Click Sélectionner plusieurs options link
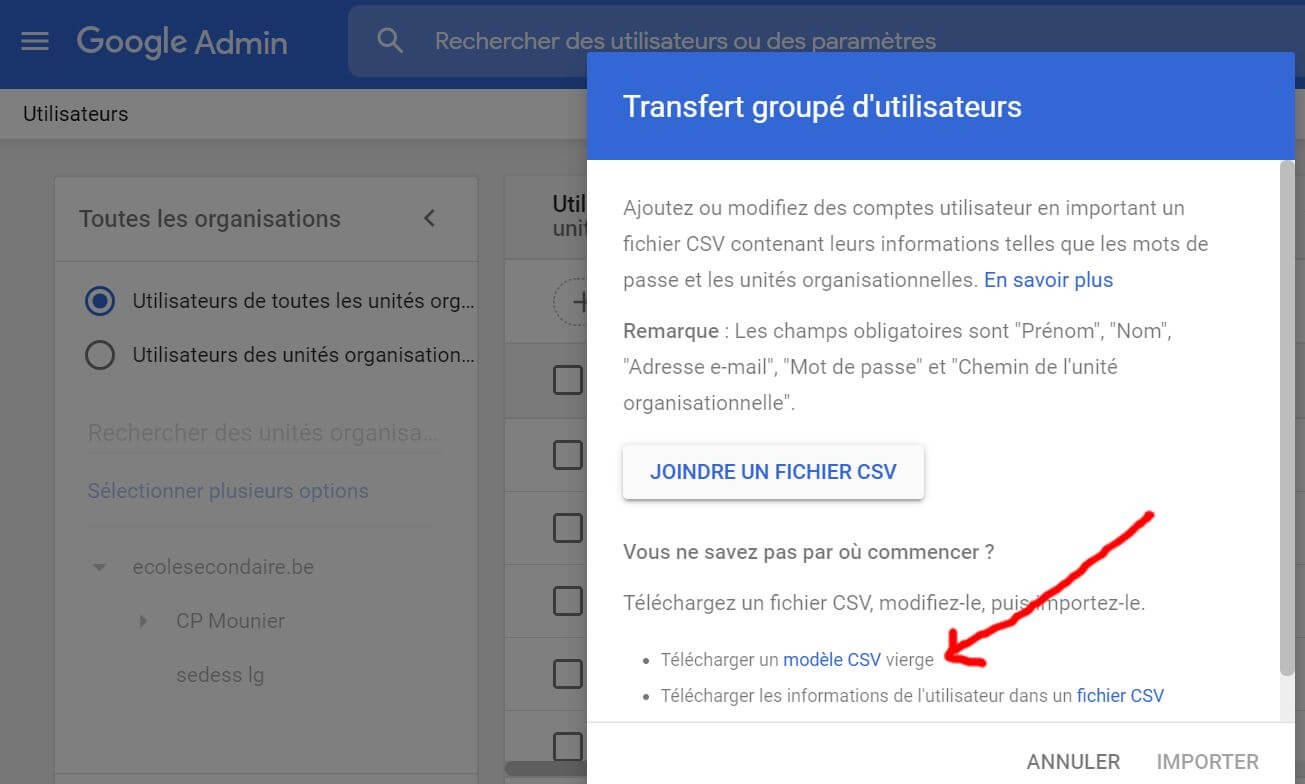 point(228,491)
